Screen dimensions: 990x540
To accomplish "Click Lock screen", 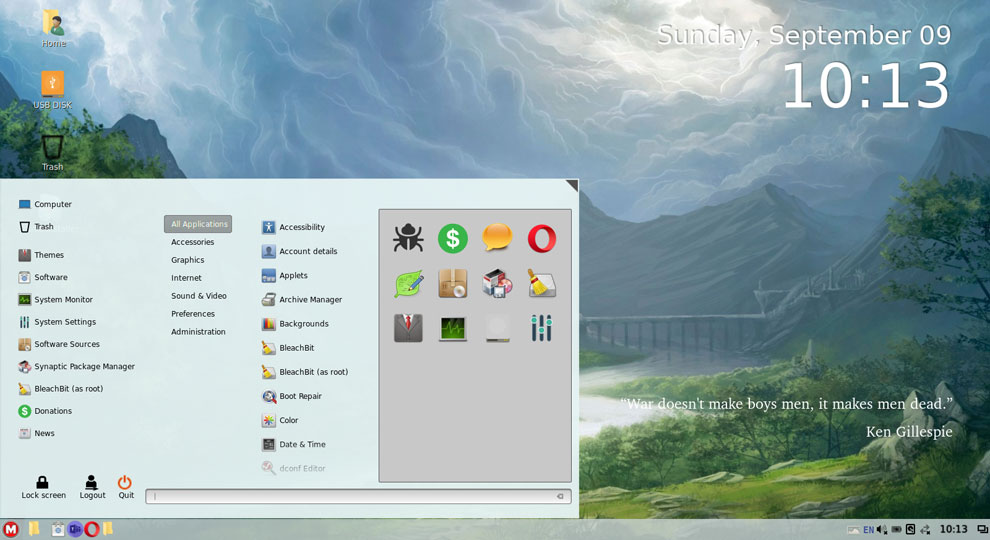I will click(43, 487).
